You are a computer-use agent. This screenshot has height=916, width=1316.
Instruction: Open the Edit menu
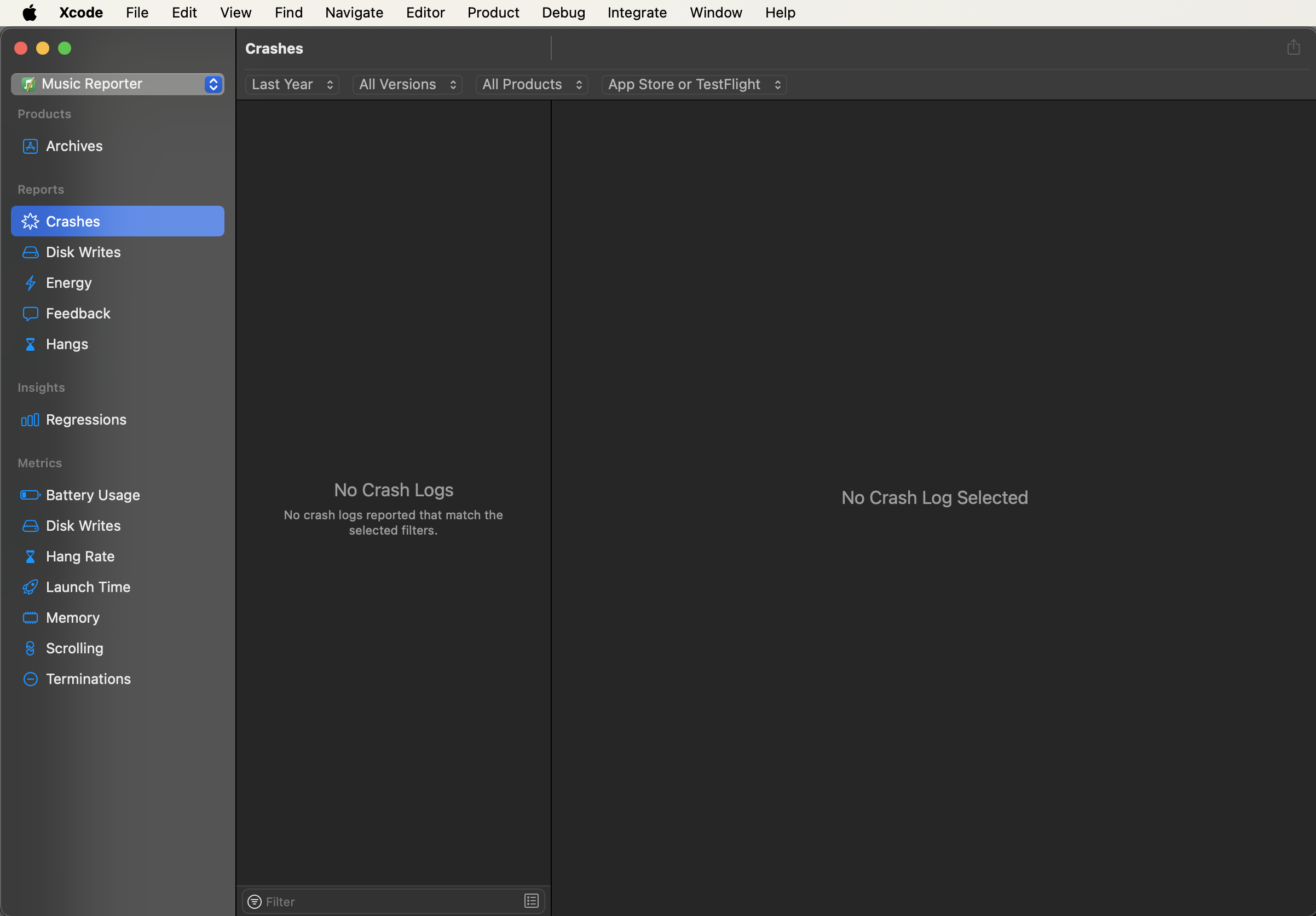184,13
